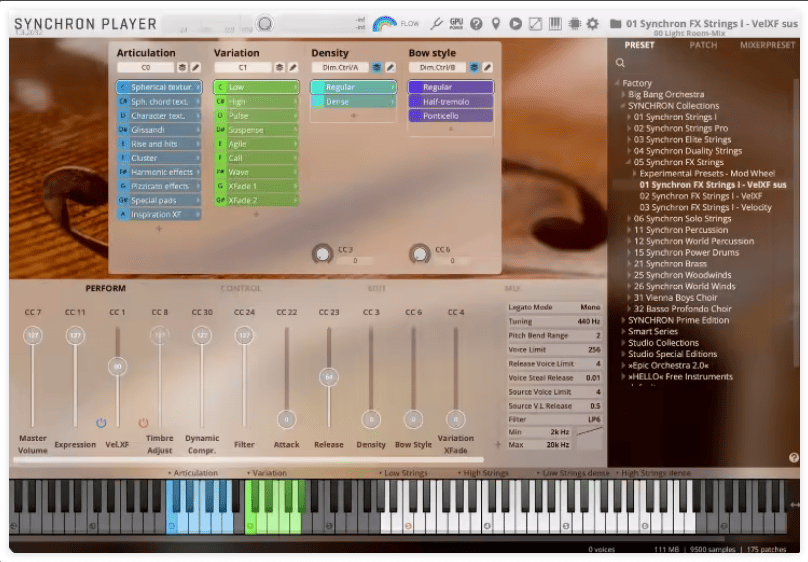Select the Suspense variation
This screenshot has width=808, height=562.
pyautogui.click(x=257, y=130)
